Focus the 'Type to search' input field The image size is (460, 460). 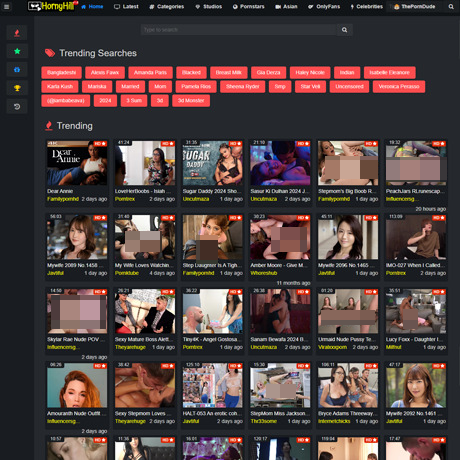(x=239, y=30)
